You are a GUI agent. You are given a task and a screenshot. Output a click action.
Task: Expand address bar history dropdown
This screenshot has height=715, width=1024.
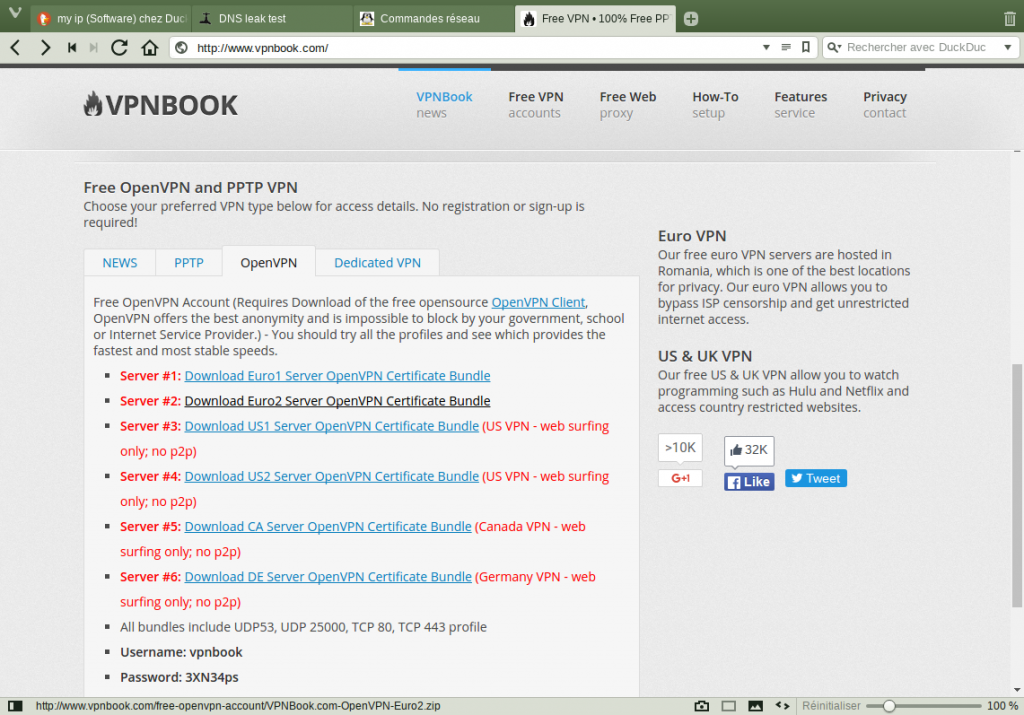pyautogui.click(x=766, y=47)
